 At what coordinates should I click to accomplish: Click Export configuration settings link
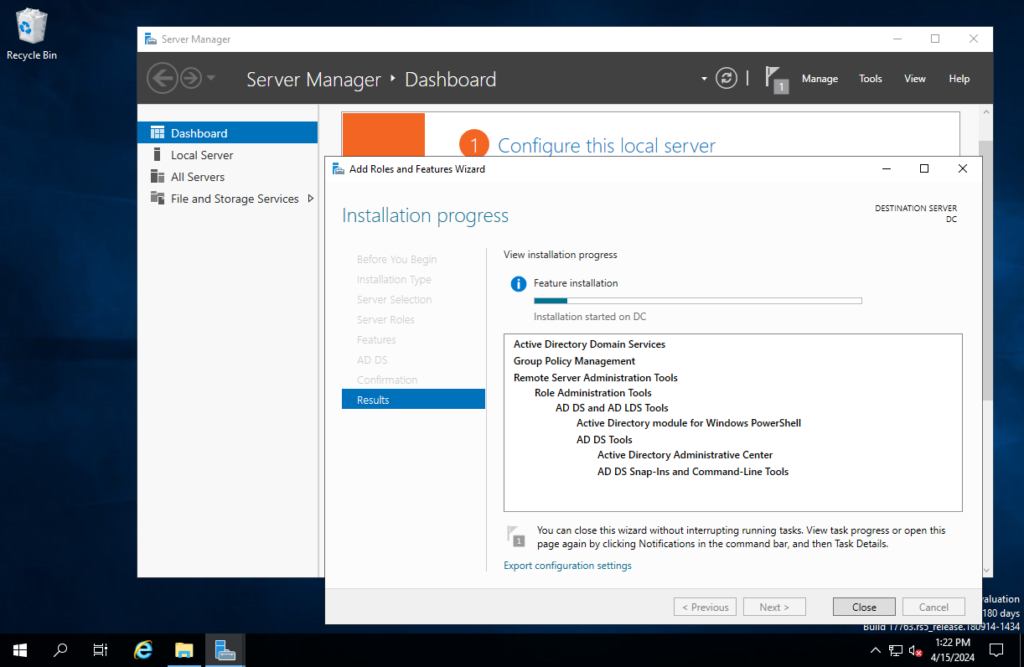[568, 566]
